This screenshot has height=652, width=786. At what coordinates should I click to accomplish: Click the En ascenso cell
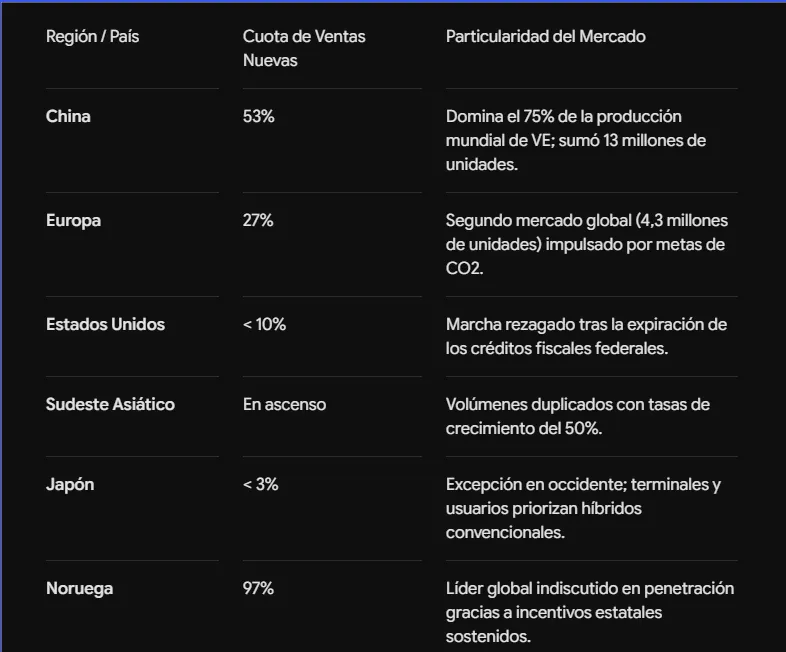pos(284,404)
